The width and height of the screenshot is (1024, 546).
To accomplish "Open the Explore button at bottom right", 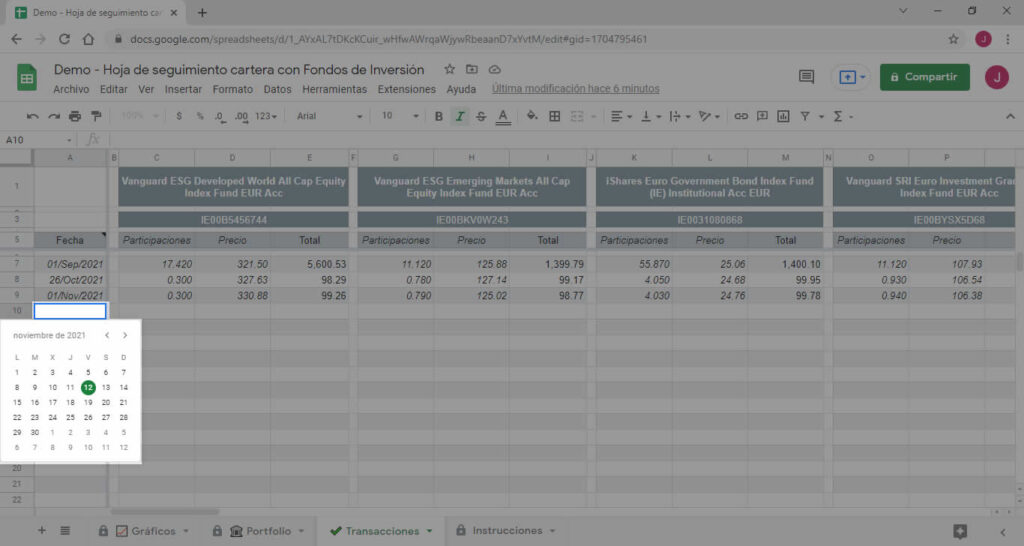I will (x=959, y=532).
